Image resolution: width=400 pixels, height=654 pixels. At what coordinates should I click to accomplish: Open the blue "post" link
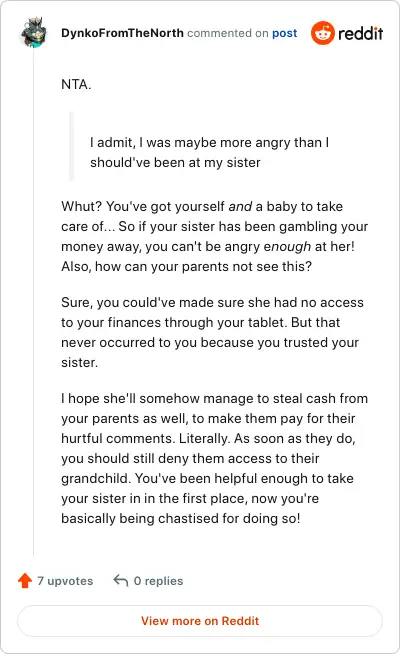(x=284, y=33)
